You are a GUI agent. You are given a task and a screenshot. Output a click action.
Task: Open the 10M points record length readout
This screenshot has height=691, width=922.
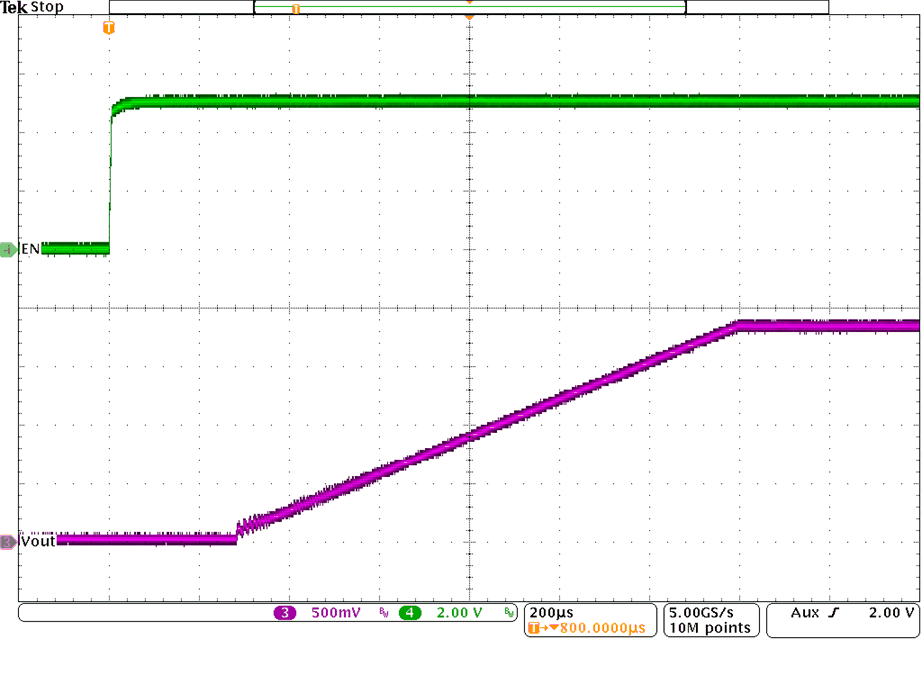pyautogui.click(x=710, y=625)
